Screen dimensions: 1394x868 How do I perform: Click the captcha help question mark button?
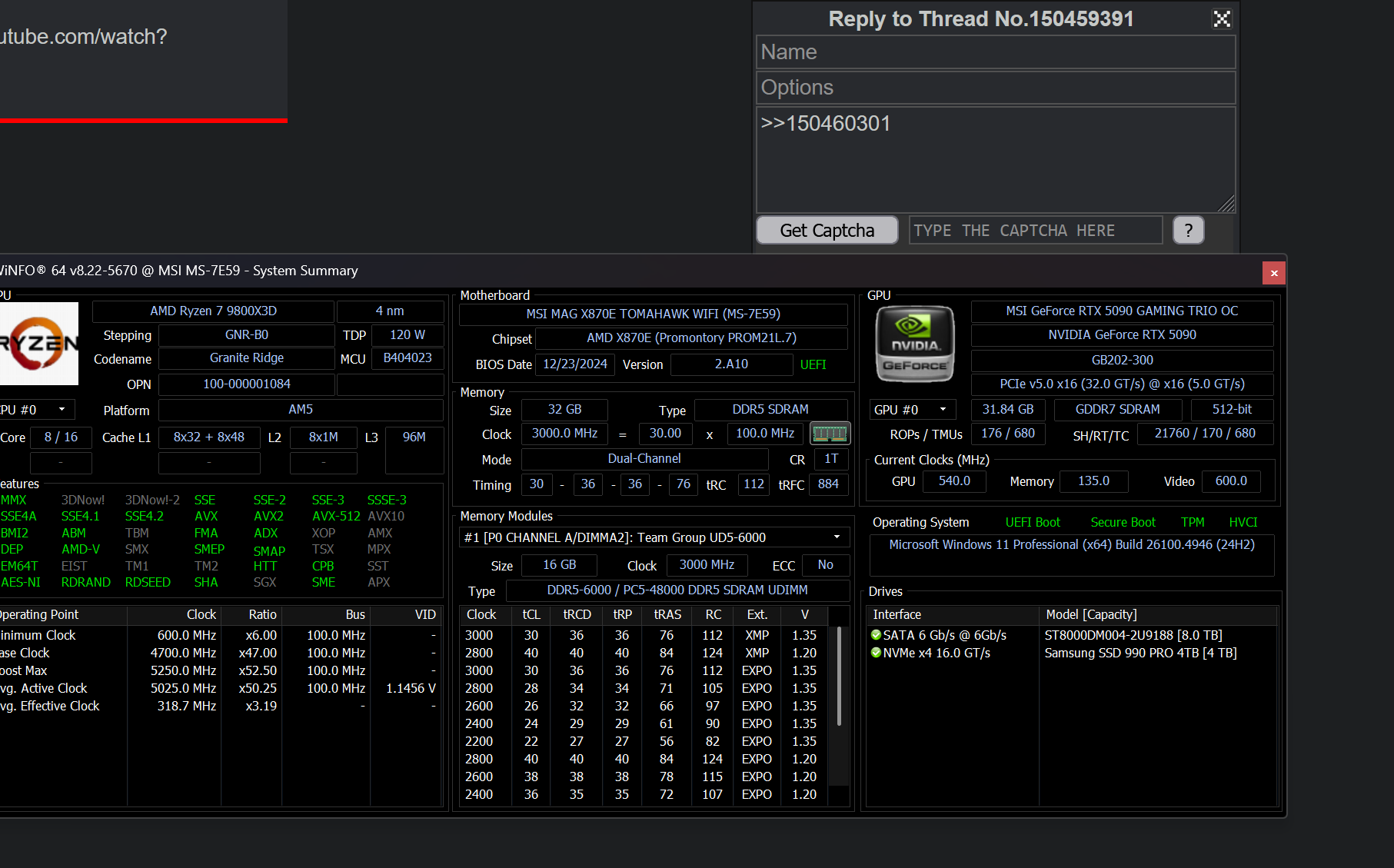pyautogui.click(x=1189, y=231)
